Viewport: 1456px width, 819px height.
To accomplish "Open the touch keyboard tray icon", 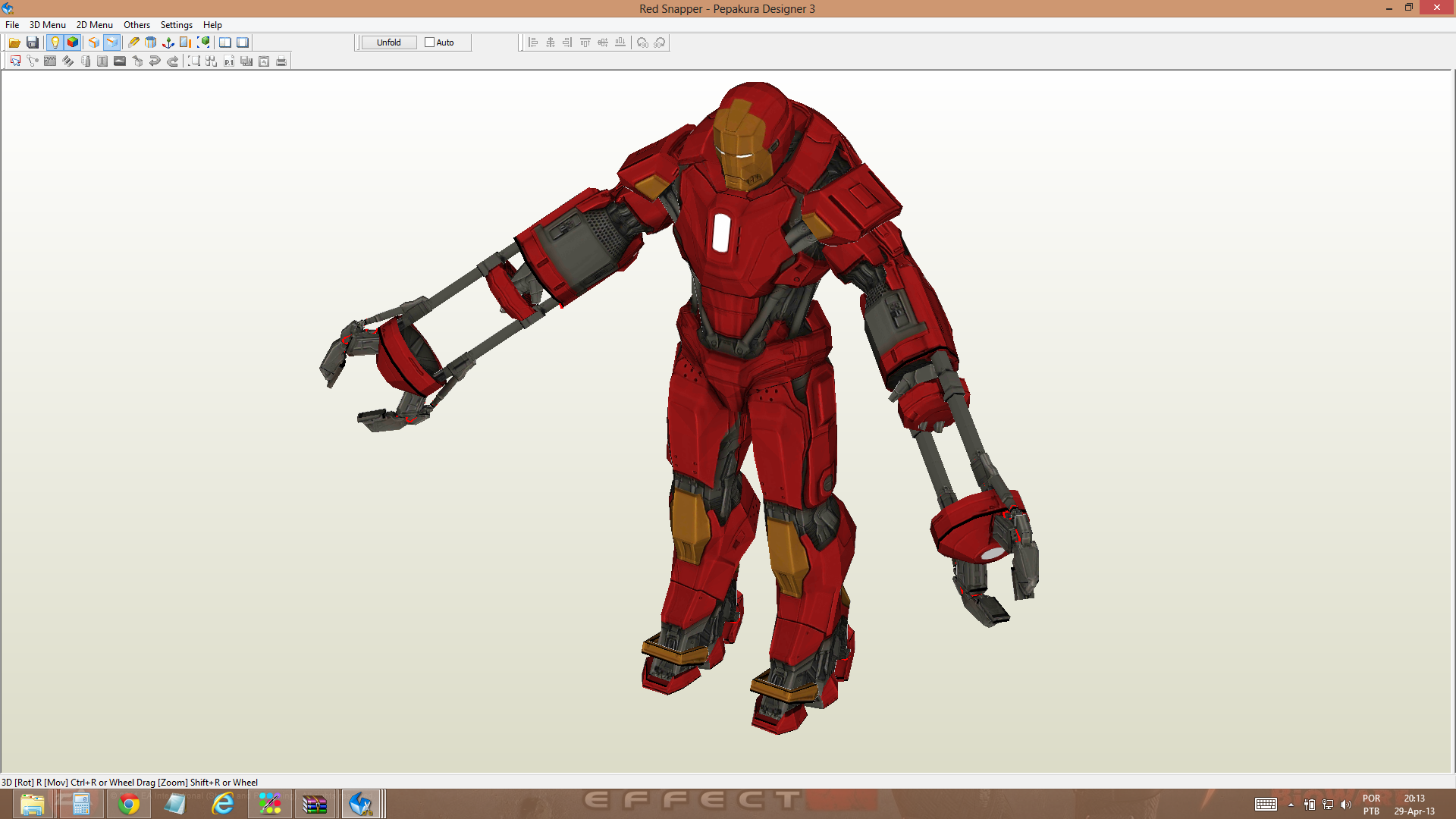I will [1266, 805].
